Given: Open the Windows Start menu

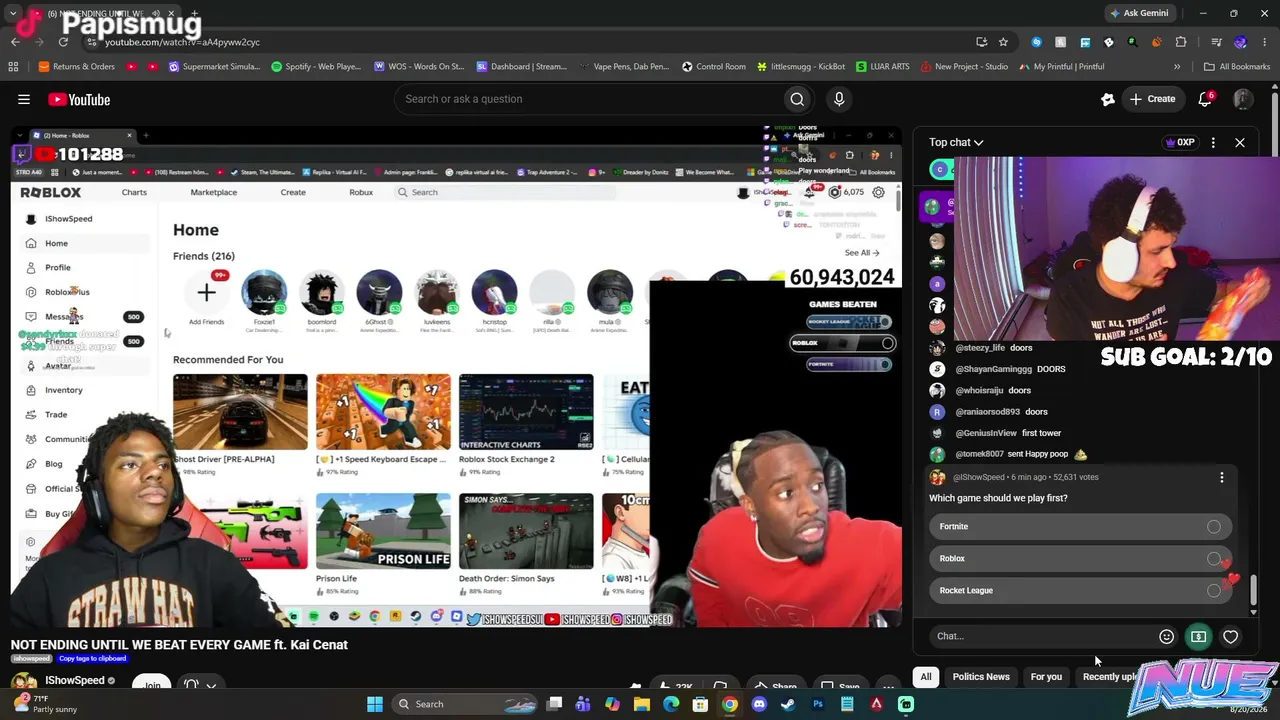Looking at the screenshot, I should tap(375, 704).
